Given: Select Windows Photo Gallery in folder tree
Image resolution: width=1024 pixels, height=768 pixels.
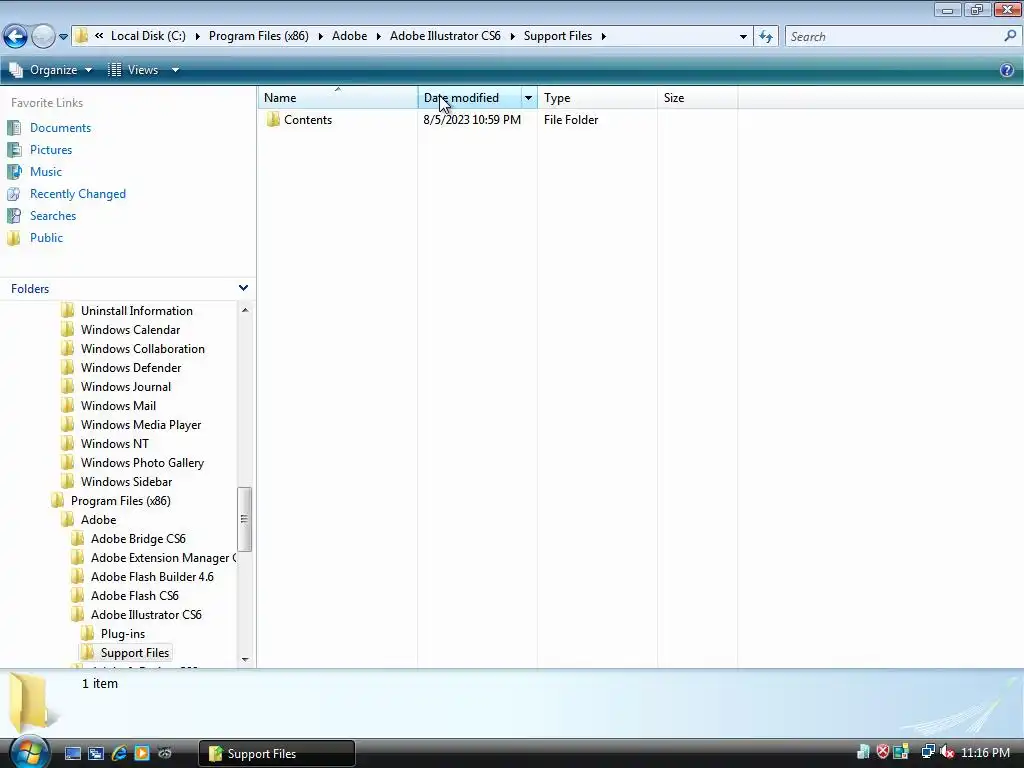Looking at the screenshot, I should point(142,462).
